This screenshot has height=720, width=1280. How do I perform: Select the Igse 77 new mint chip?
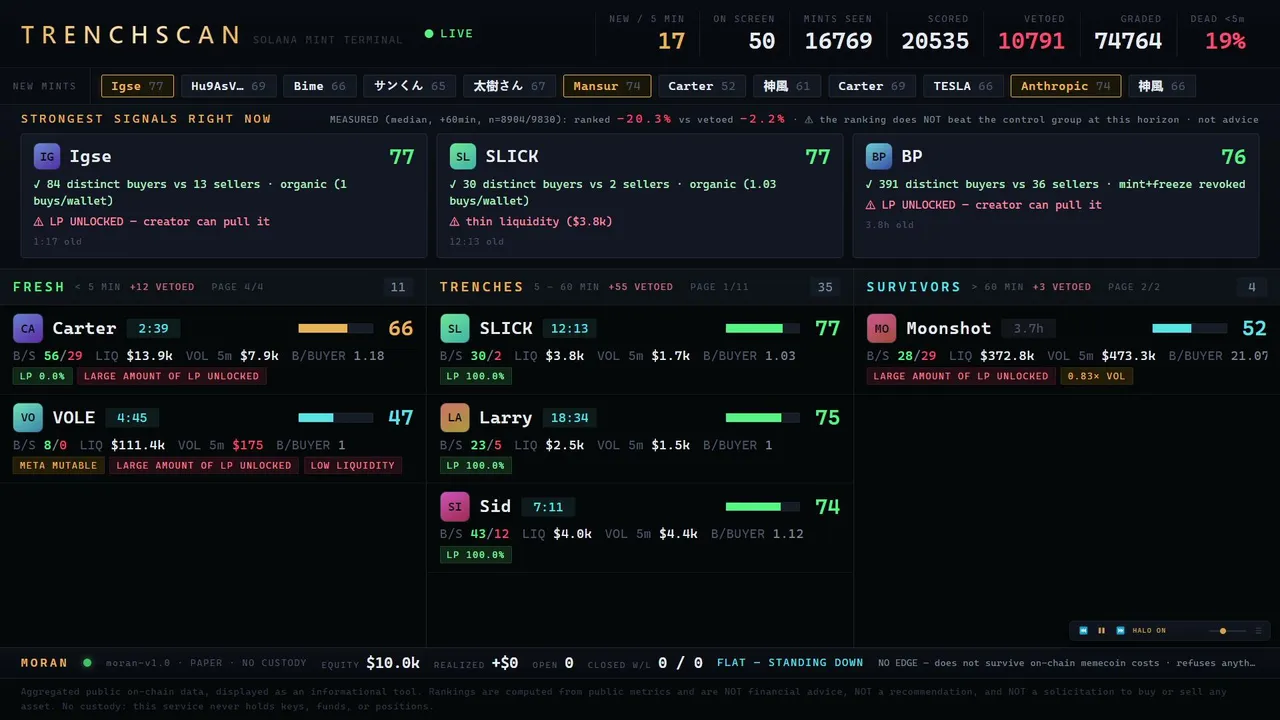point(137,86)
